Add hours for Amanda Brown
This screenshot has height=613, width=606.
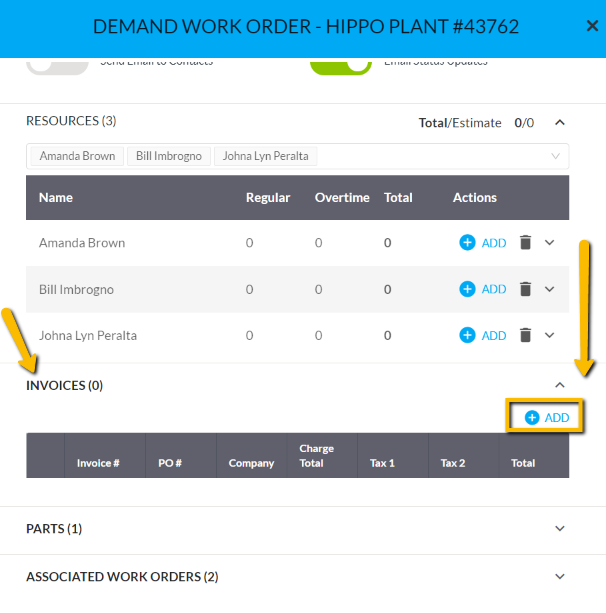click(483, 243)
